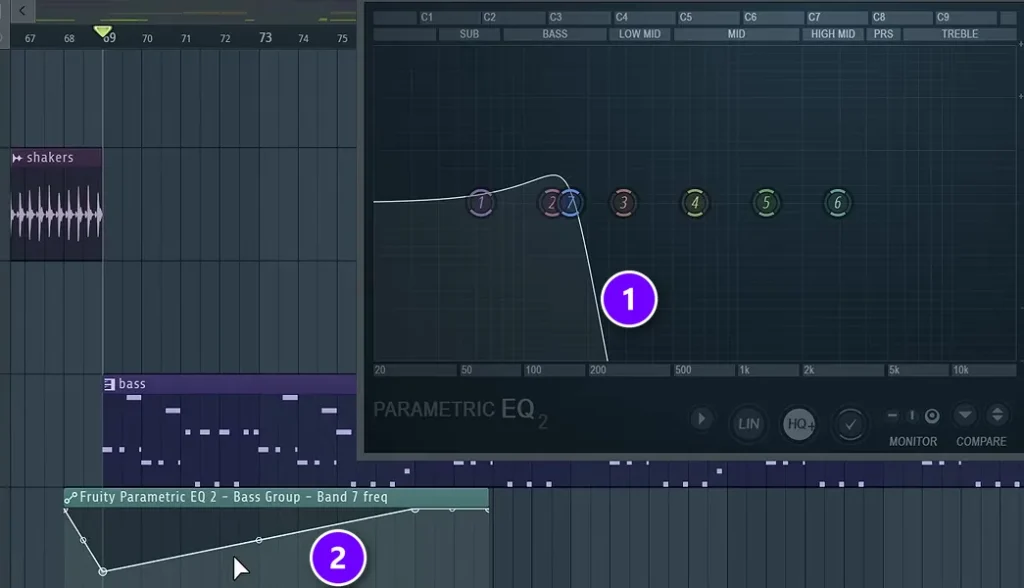
Task: Select EQ band 3 node
Action: click(624, 203)
